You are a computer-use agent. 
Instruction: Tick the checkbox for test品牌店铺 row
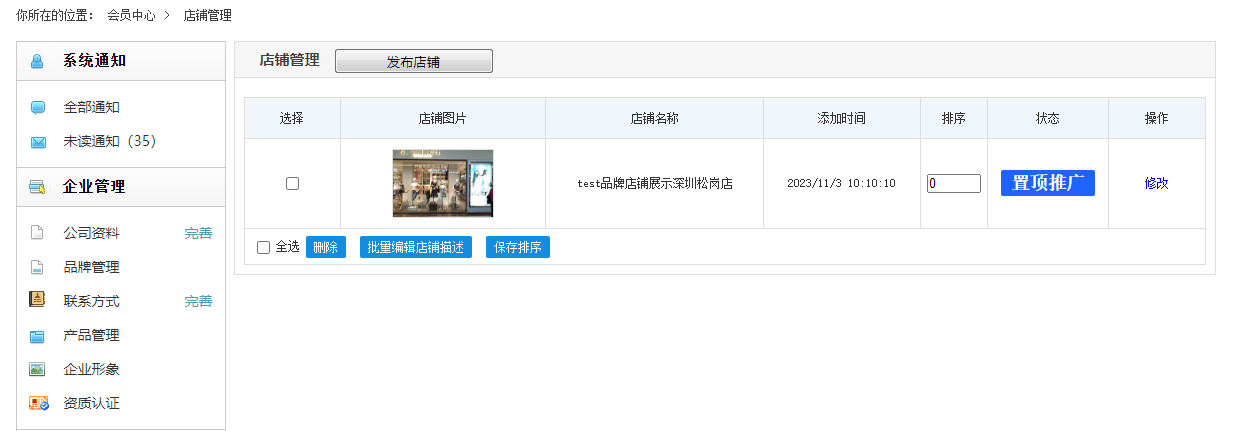292,183
